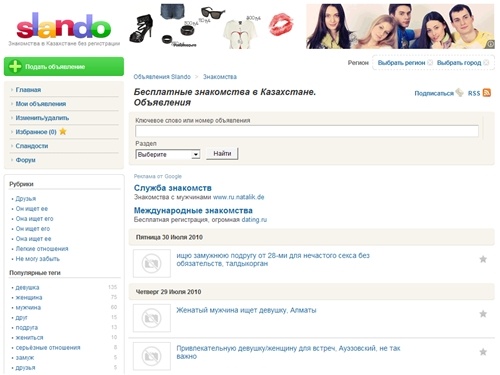The image size is (500, 375).
Task: Click the subscribe tag icon beside Подписаться
Action: 459,93
